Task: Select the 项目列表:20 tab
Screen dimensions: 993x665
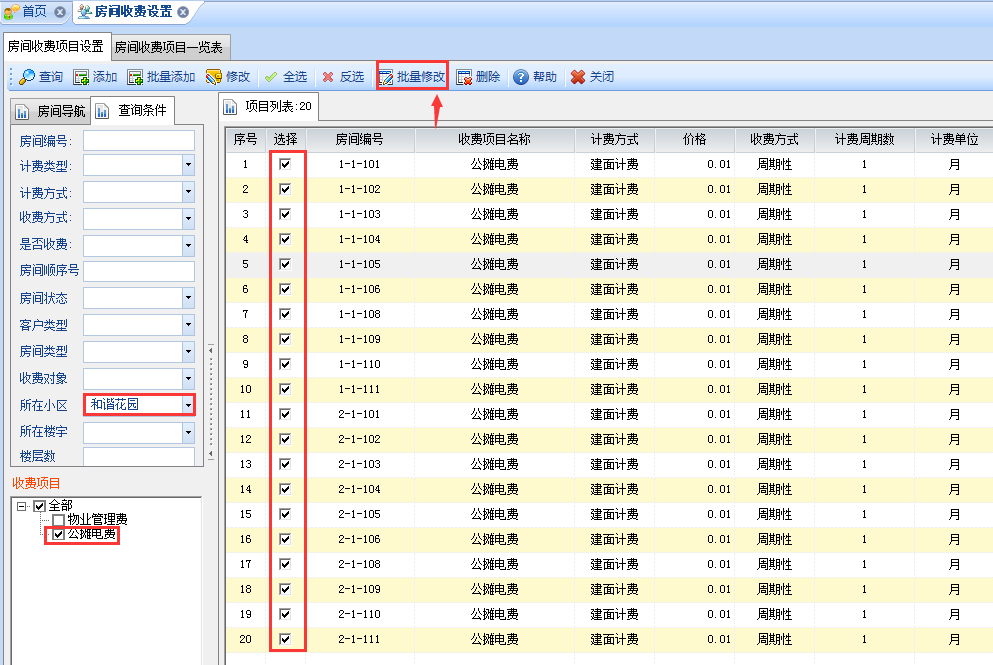Action: click(x=269, y=106)
